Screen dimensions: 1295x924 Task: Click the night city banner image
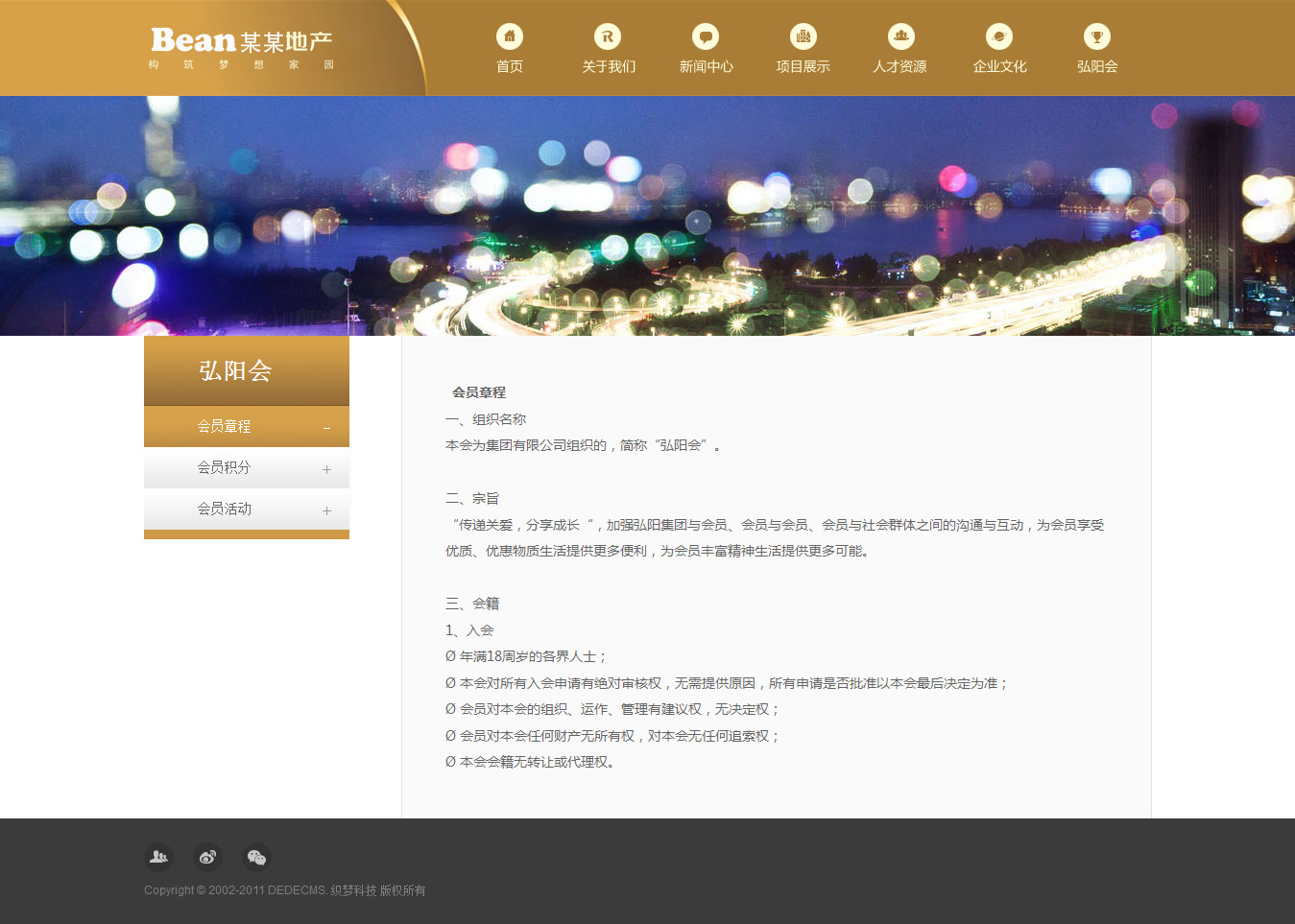pos(647,216)
